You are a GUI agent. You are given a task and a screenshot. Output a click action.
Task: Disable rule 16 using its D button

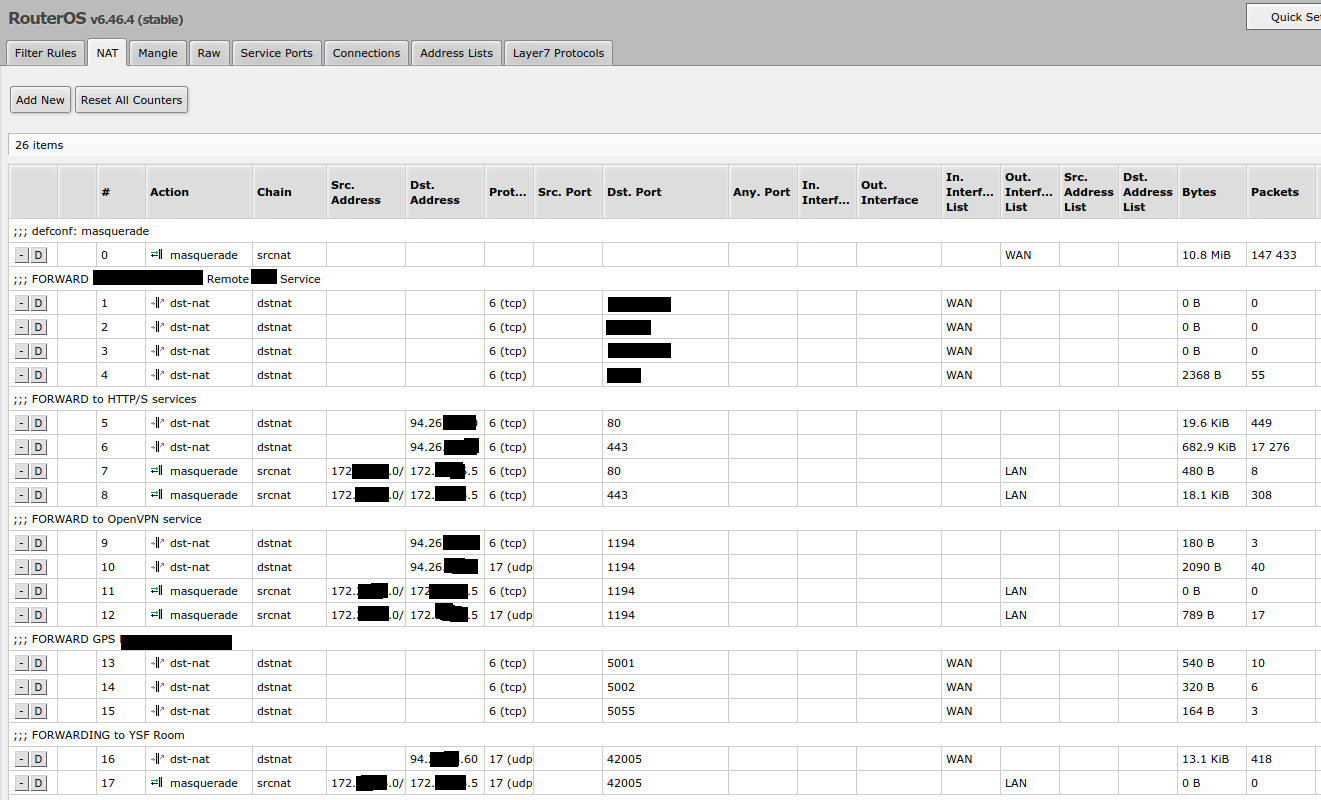click(37, 759)
